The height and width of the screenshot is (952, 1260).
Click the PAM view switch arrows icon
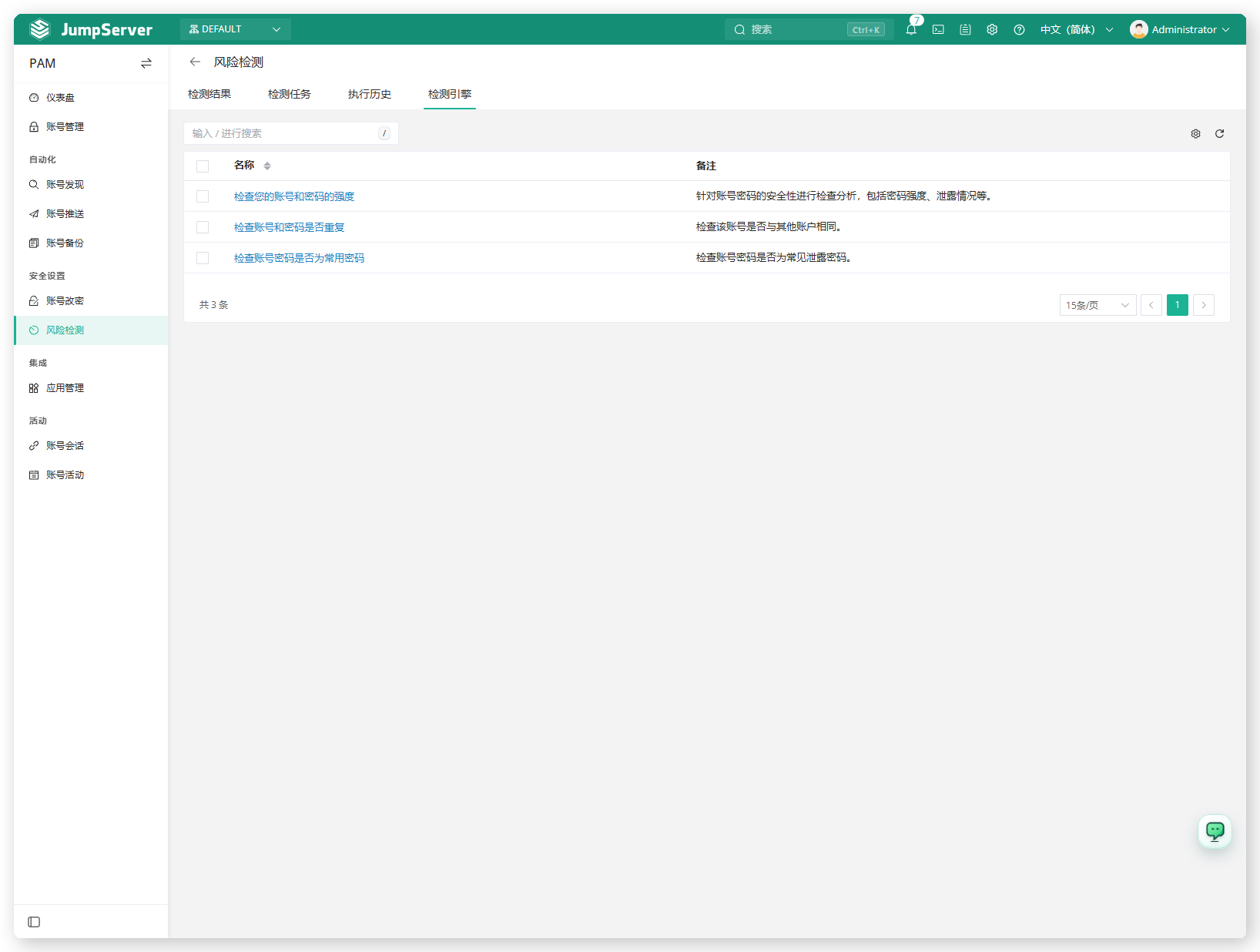(x=146, y=63)
